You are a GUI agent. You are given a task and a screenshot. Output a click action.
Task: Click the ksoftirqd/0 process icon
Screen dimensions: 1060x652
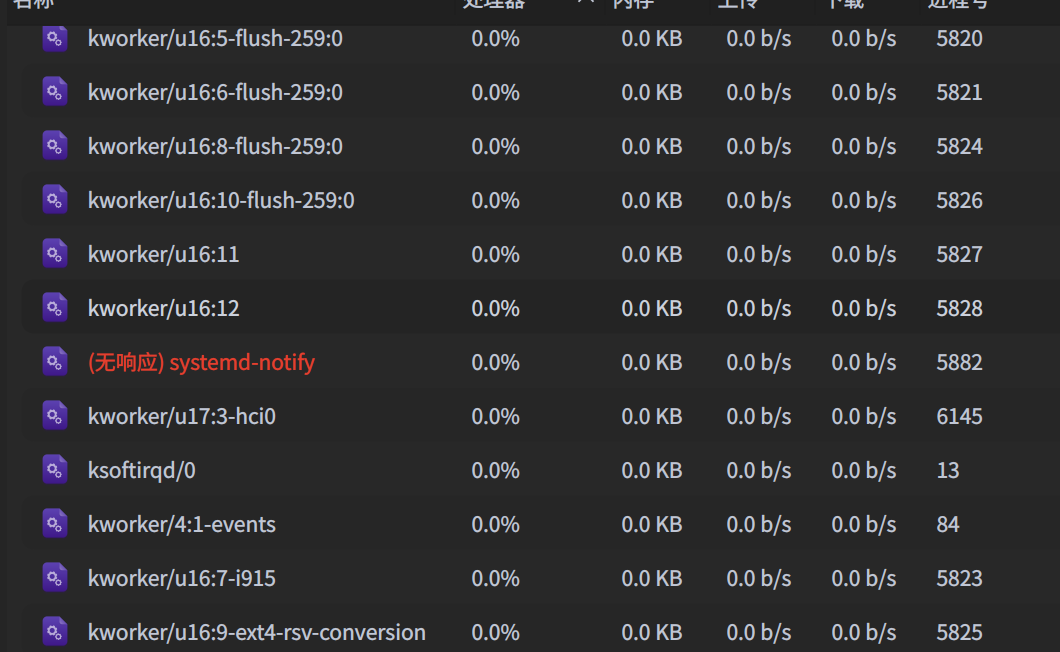pos(54,470)
